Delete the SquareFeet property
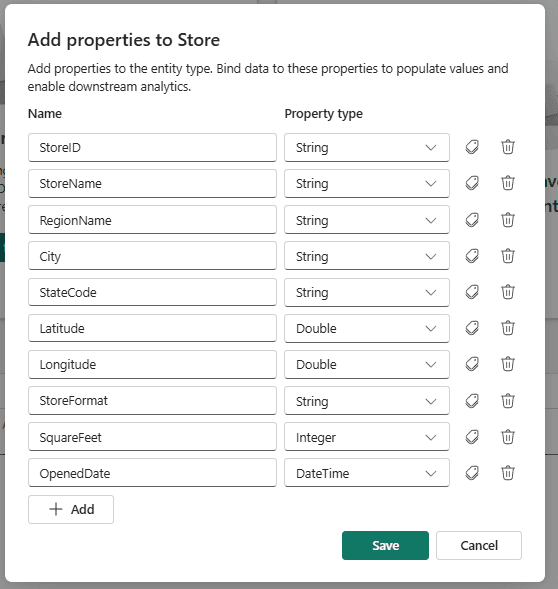The image size is (558, 589). point(508,436)
